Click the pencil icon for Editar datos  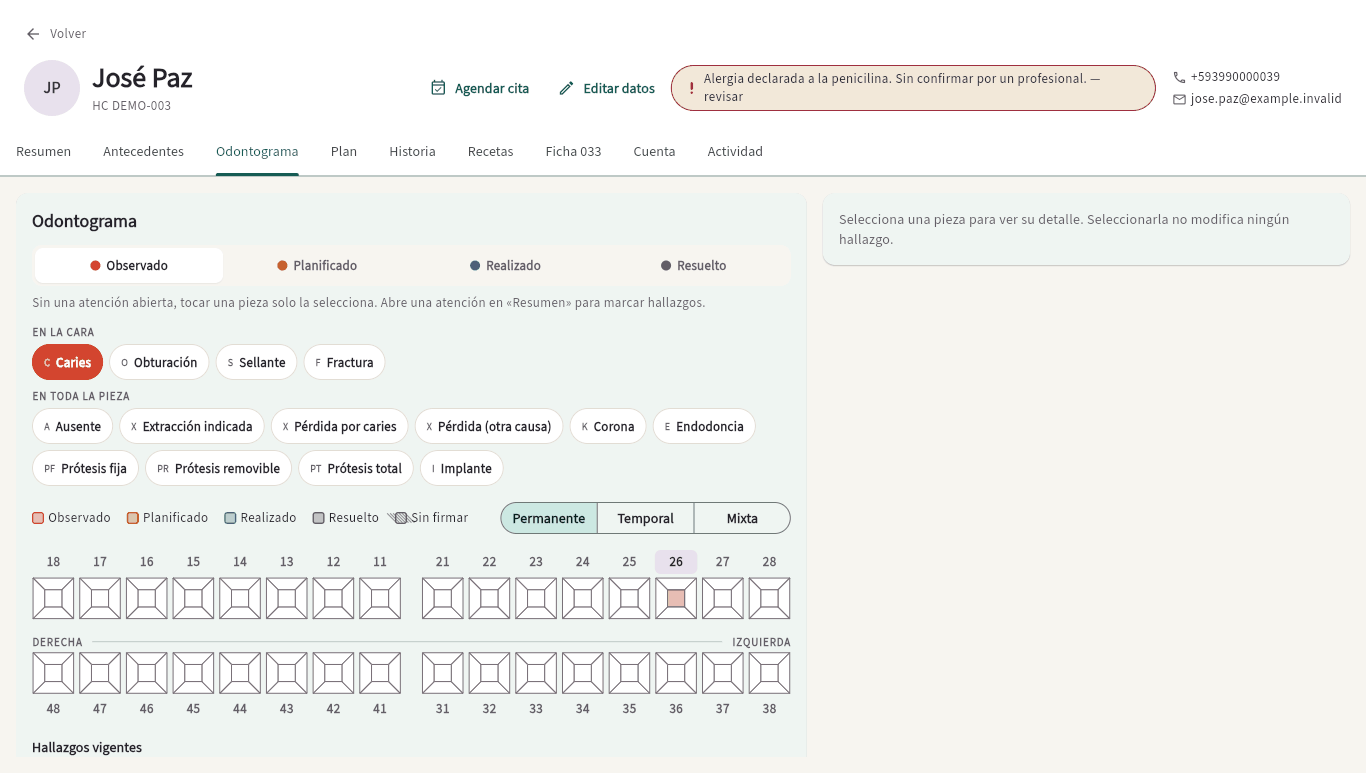click(566, 88)
